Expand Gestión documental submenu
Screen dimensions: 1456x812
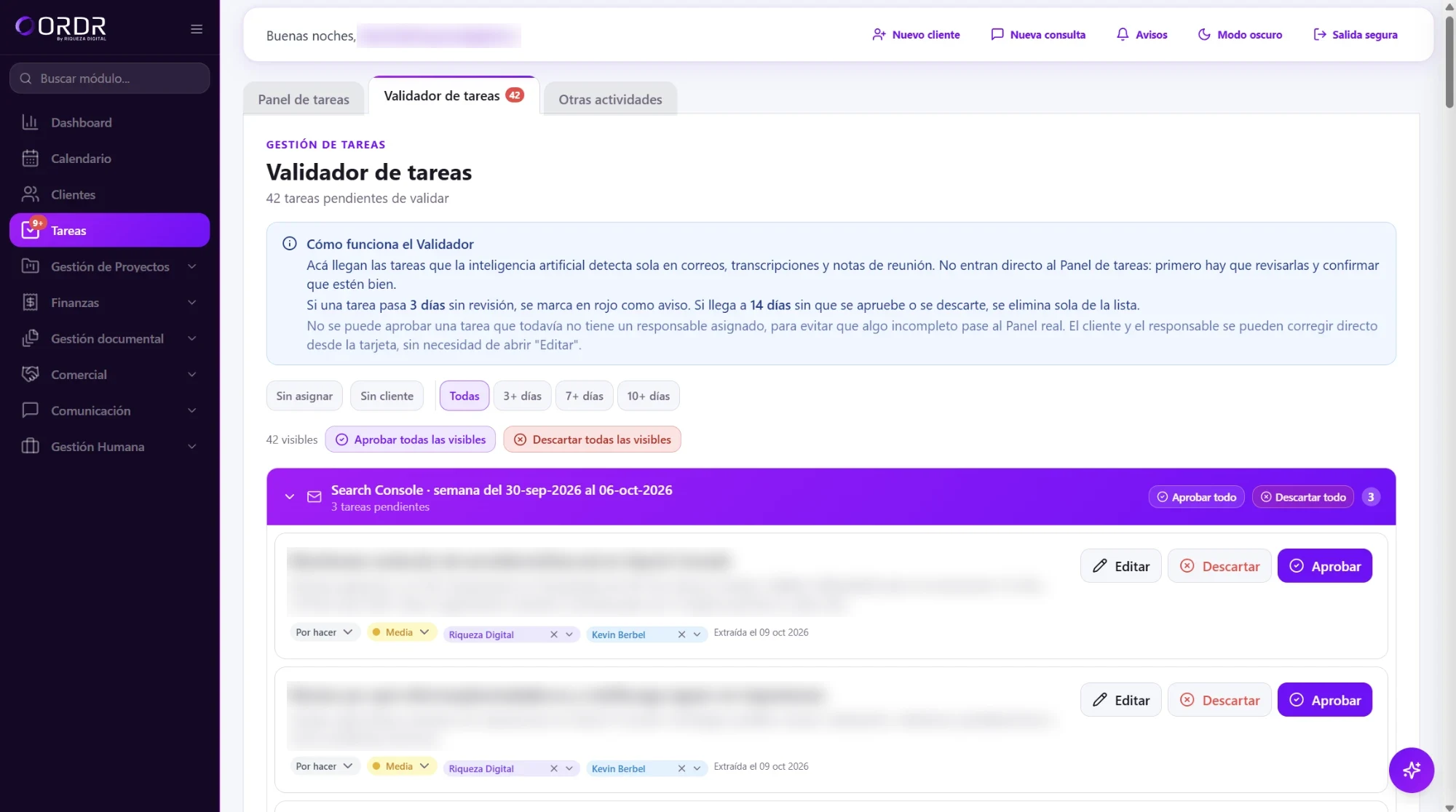coord(109,338)
